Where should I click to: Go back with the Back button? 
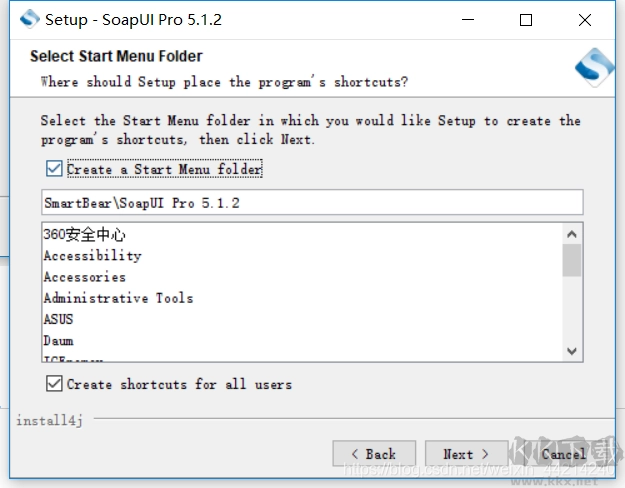click(x=373, y=454)
